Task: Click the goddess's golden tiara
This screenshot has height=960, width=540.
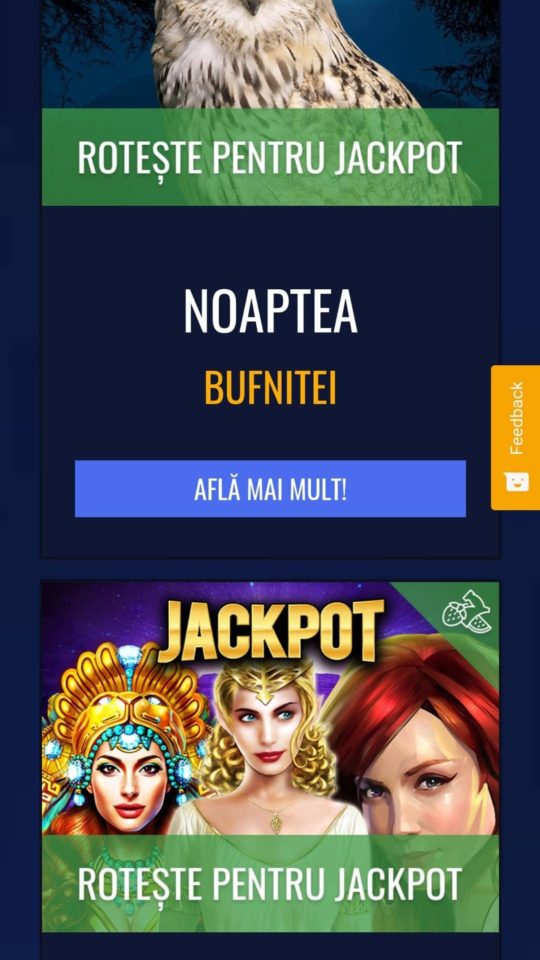Action: [268, 681]
